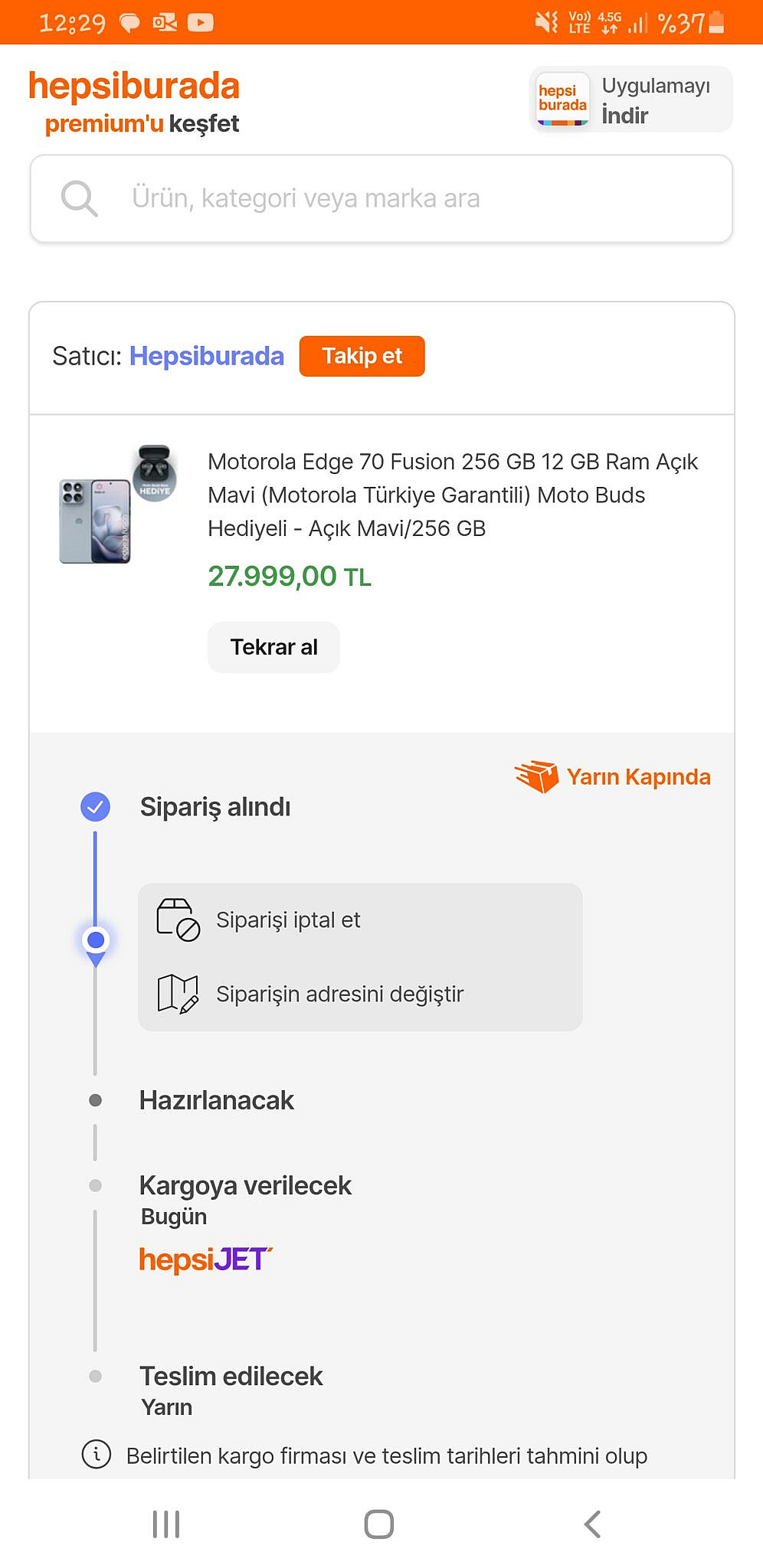Viewport: 763px width, 1568px height.
Task: Tap the current progress marker dot
Action: coord(96,939)
